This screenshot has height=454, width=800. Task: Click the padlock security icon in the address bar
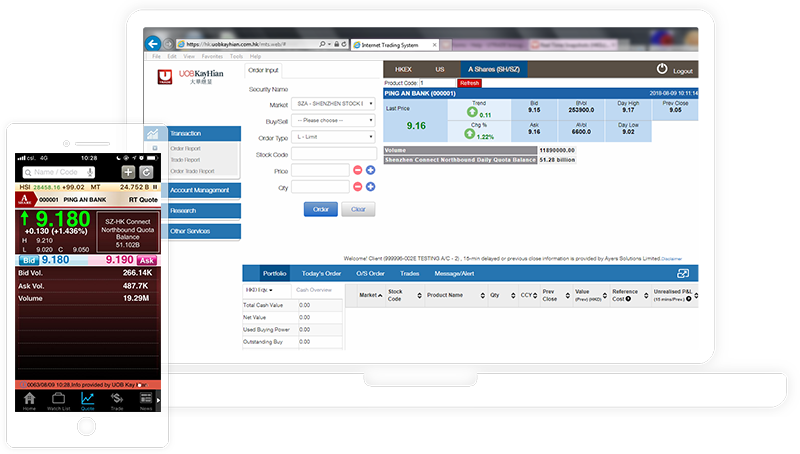click(337, 44)
